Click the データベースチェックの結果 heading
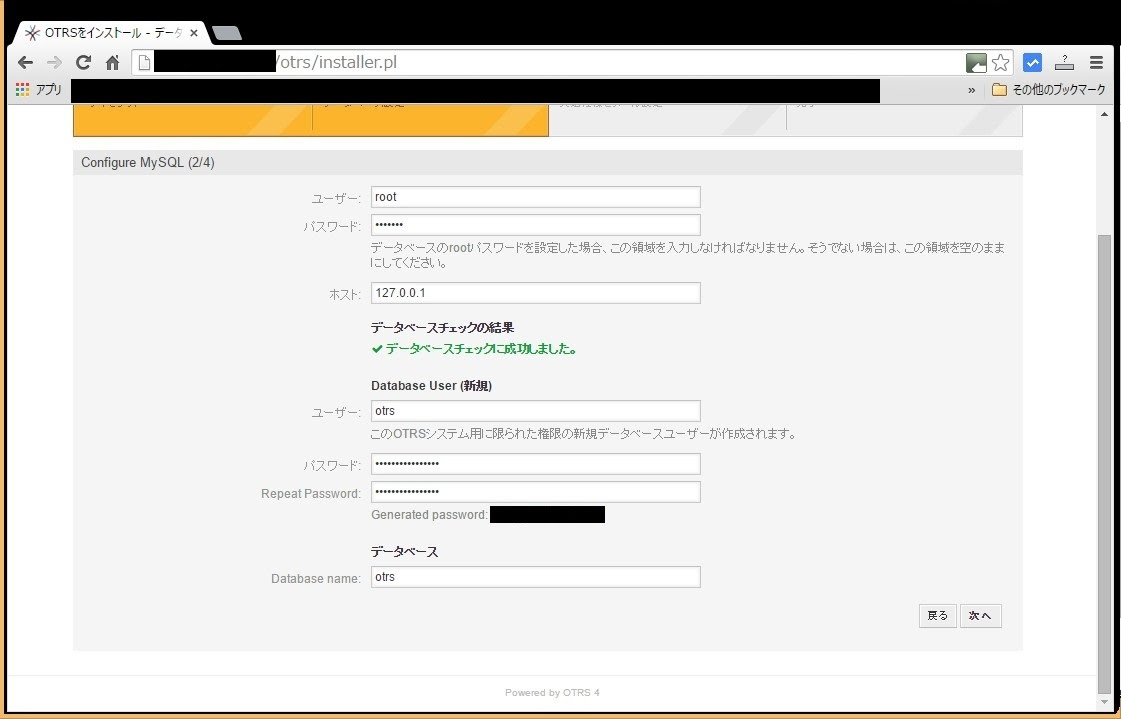 click(x=443, y=328)
